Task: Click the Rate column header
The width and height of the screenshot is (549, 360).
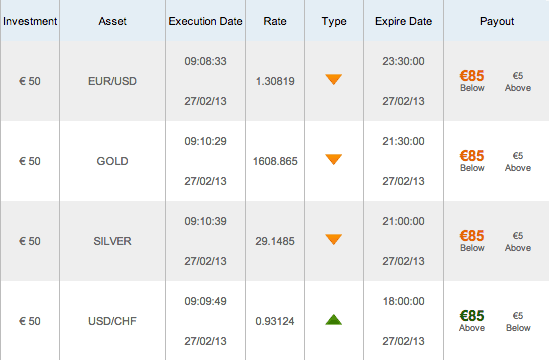Action: [275, 21]
